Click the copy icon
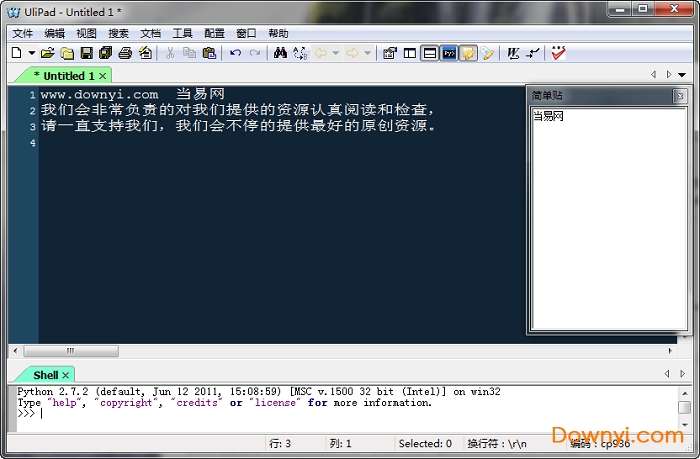 (x=190, y=53)
